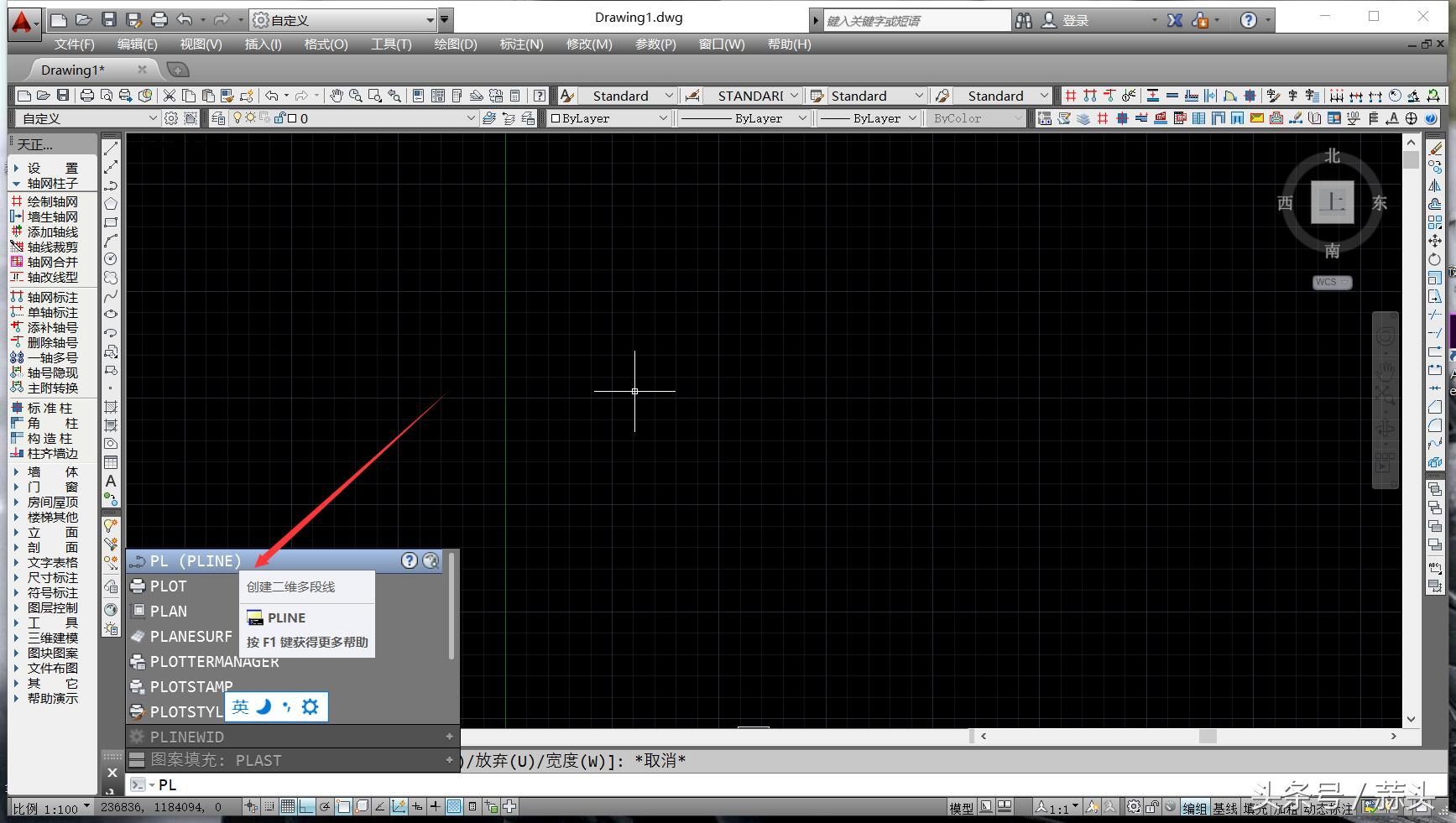Click the Autodesk Exchange X icon
The height and width of the screenshot is (823, 1456).
(1175, 20)
